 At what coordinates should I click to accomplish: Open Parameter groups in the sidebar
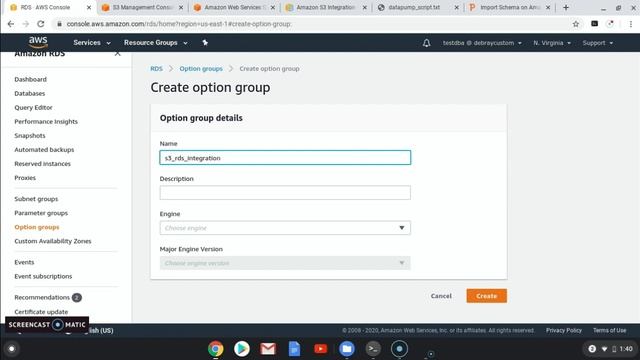point(41,213)
